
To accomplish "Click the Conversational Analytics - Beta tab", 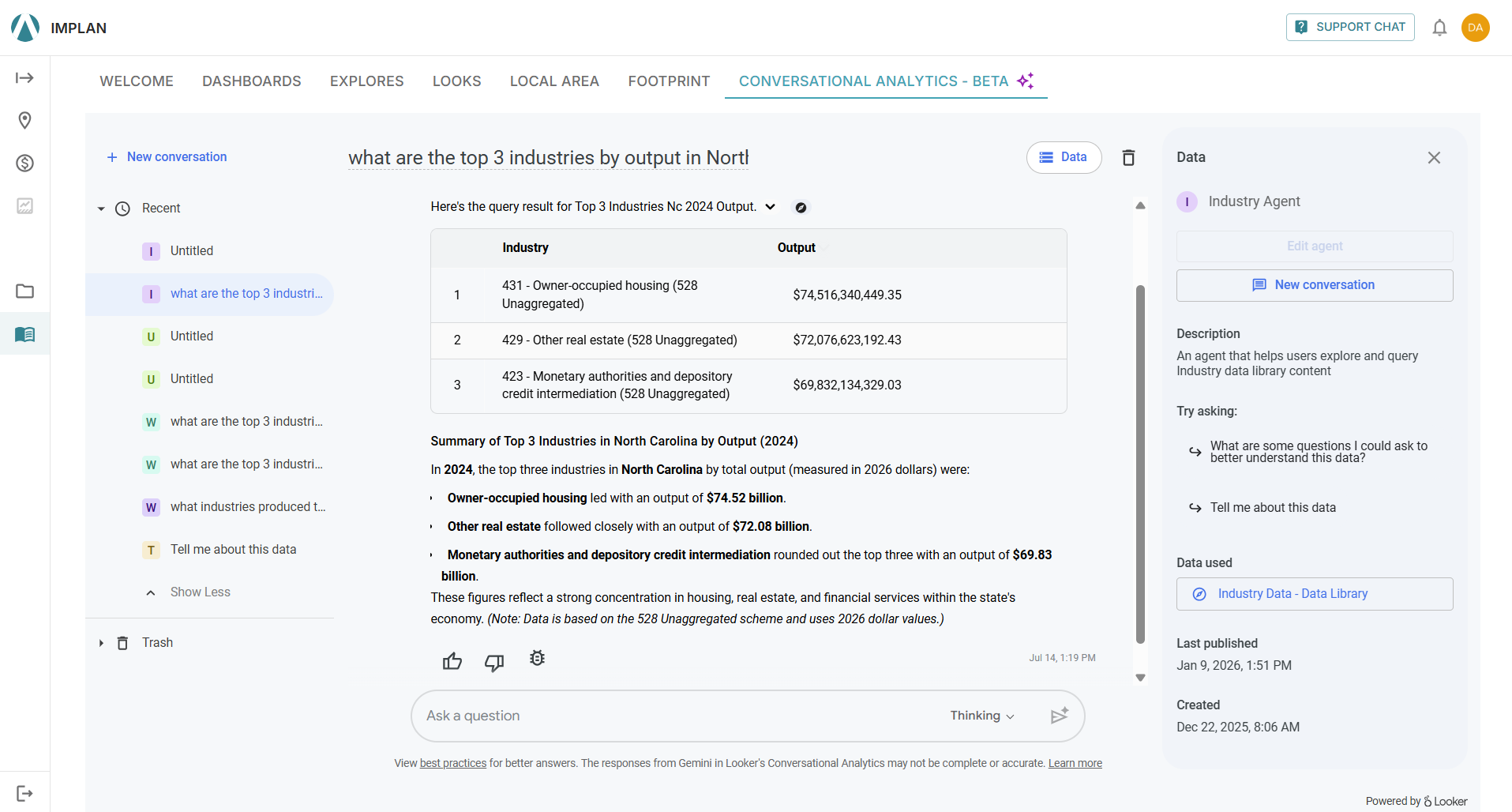I will (x=886, y=81).
